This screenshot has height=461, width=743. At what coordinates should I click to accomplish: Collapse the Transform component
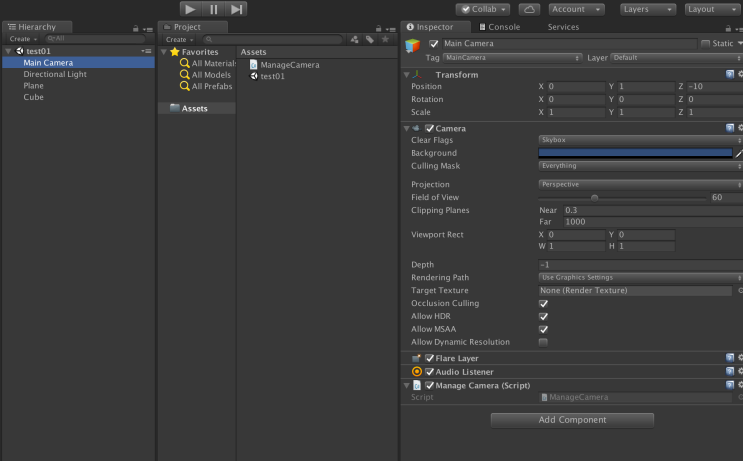tap(407, 75)
